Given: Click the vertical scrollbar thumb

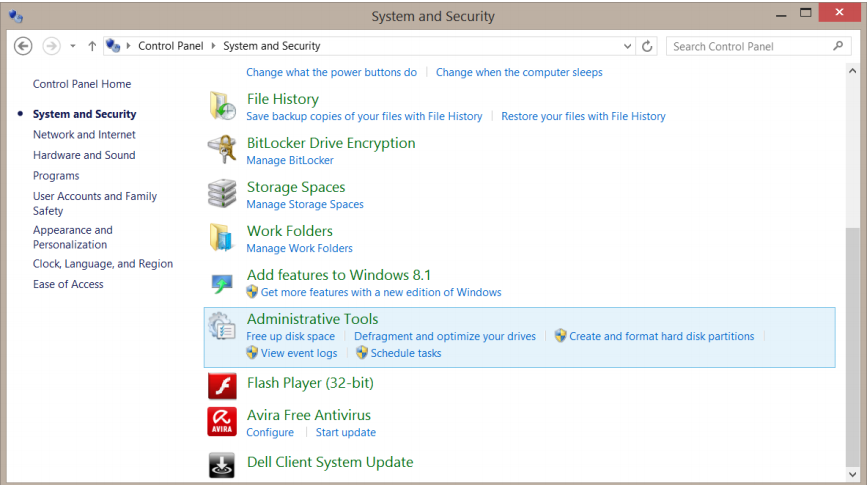Looking at the screenshot, I should (x=852, y=347).
